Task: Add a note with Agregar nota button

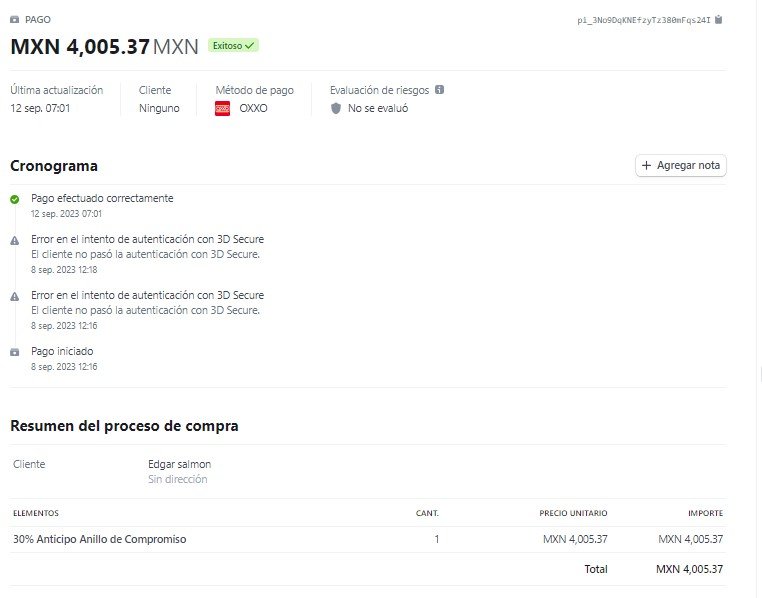Action: pos(680,166)
